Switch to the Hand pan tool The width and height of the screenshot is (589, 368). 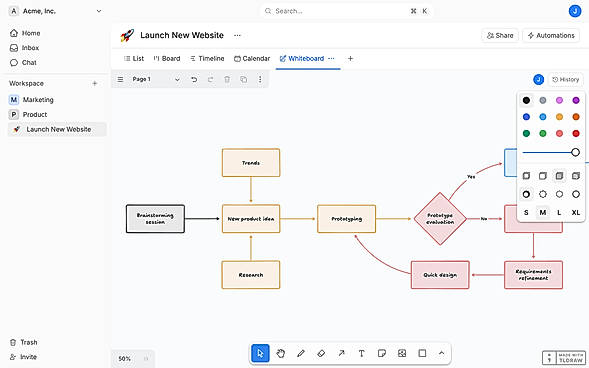click(281, 353)
